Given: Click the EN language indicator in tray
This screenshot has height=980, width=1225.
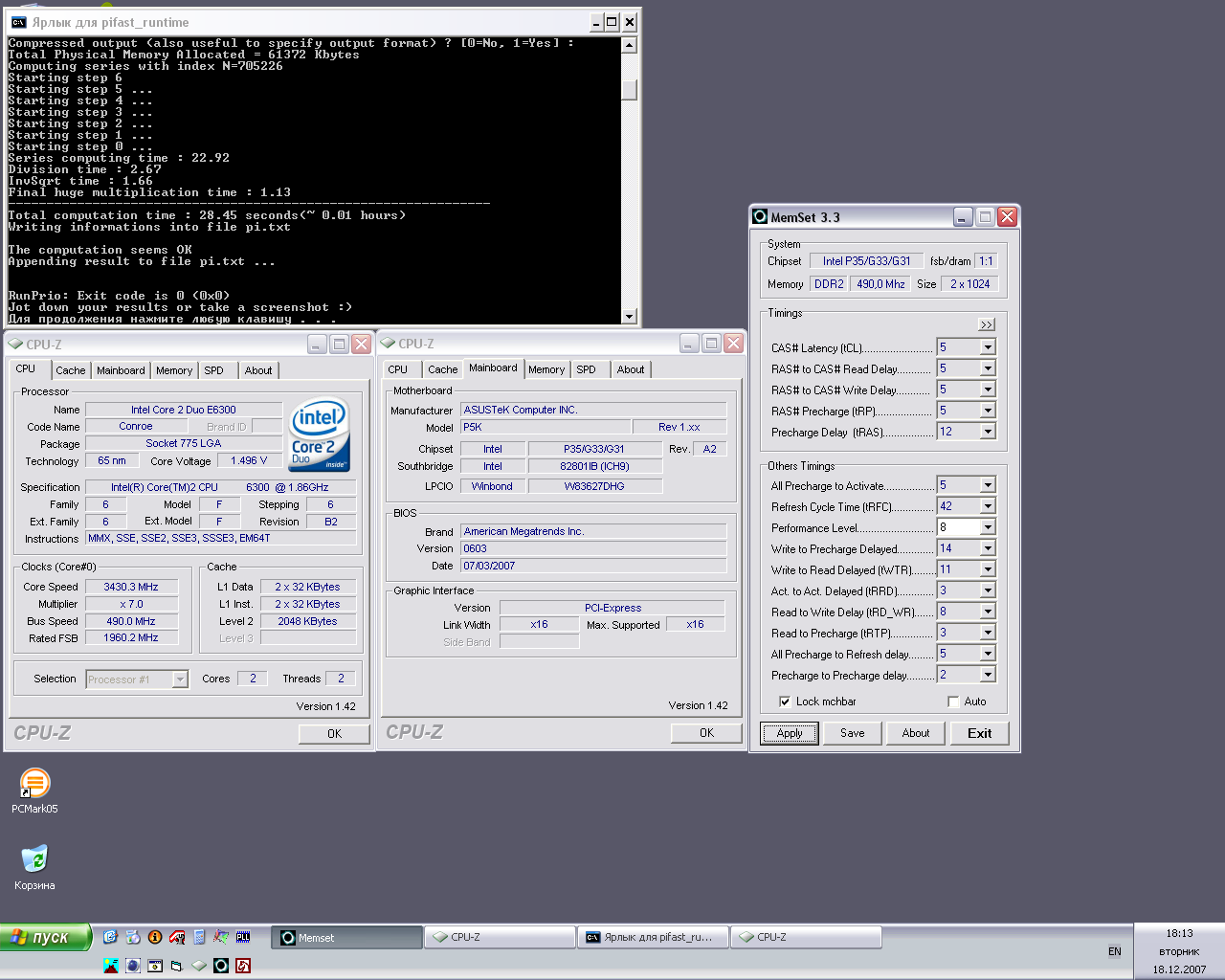Looking at the screenshot, I should (1115, 951).
